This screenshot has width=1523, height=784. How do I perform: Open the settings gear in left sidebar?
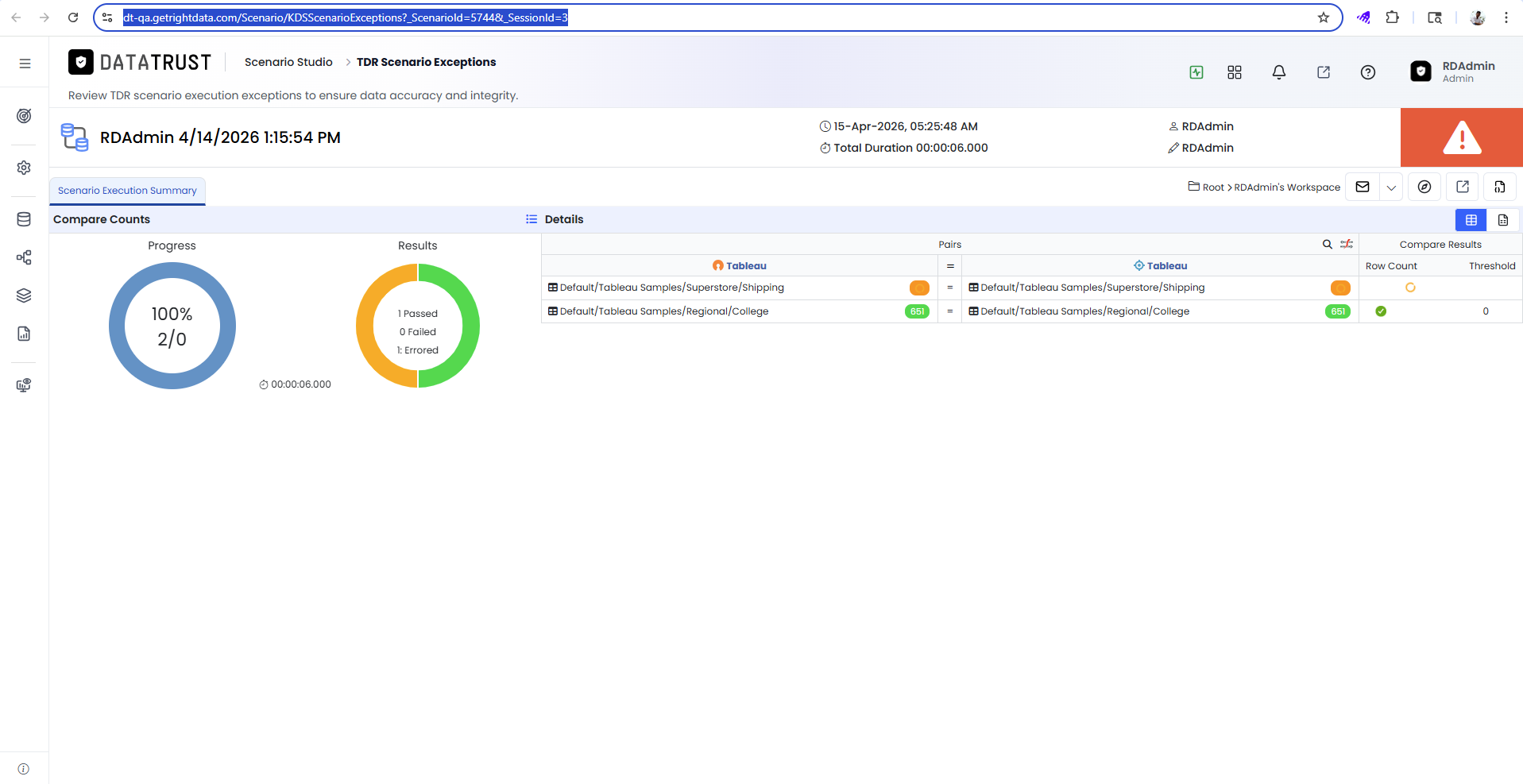(25, 168)
